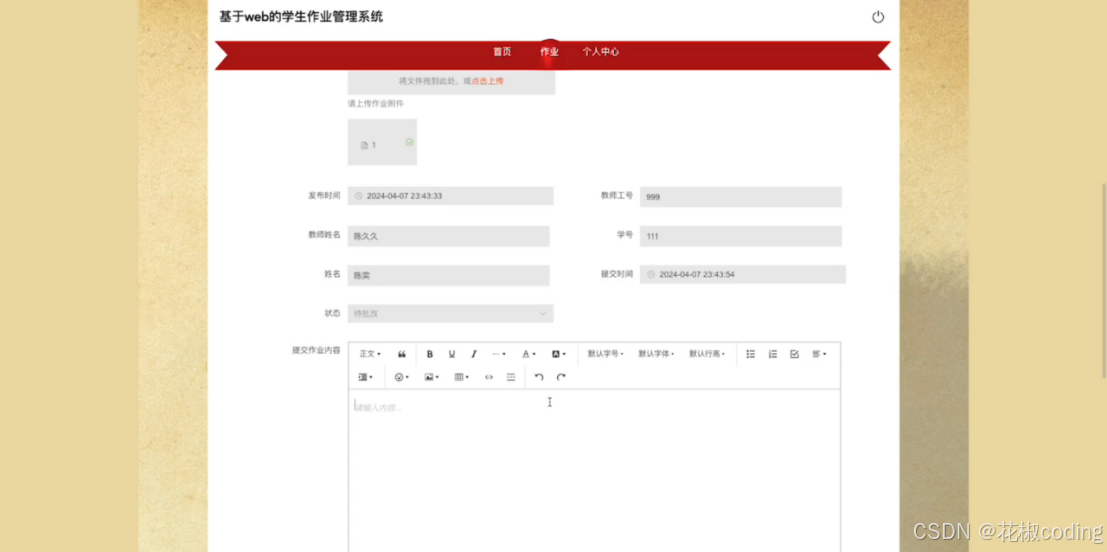Go to the 首页 nav item
1107x552 pixels.
tap(502, 52)
